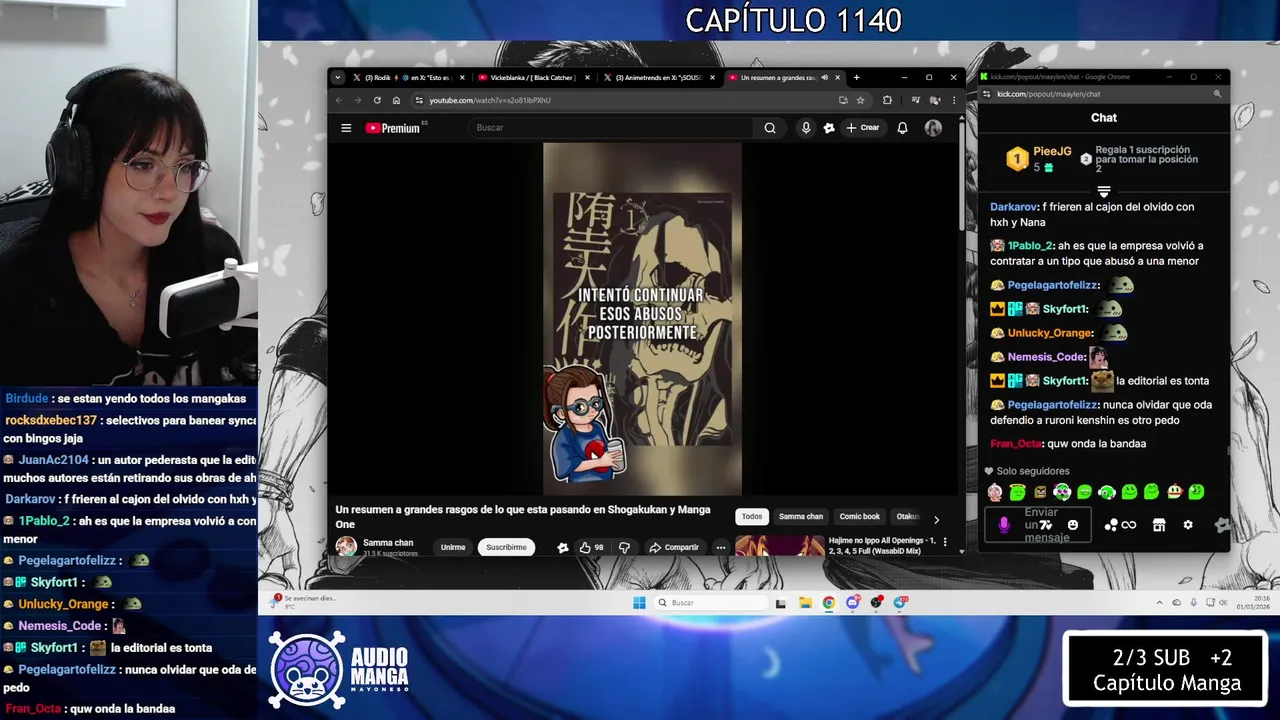1280x720 pixels.
Task: Click the Windows taskbar Buscar search box
Action: coord(712,603)
